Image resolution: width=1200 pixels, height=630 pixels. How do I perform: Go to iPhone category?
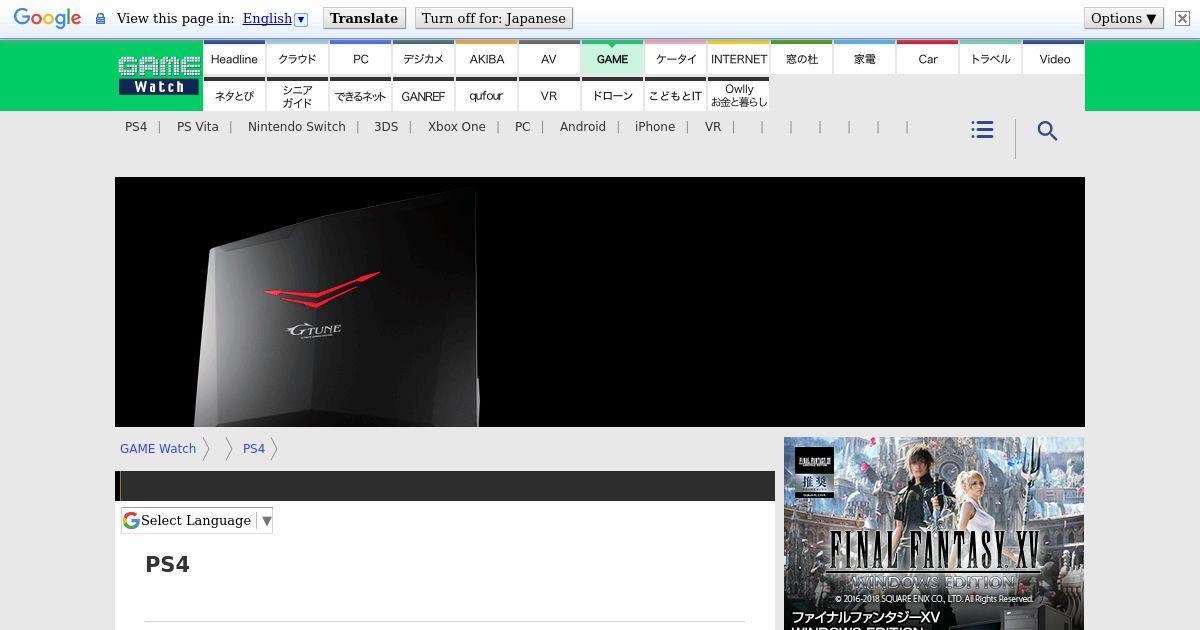point(655,127)
